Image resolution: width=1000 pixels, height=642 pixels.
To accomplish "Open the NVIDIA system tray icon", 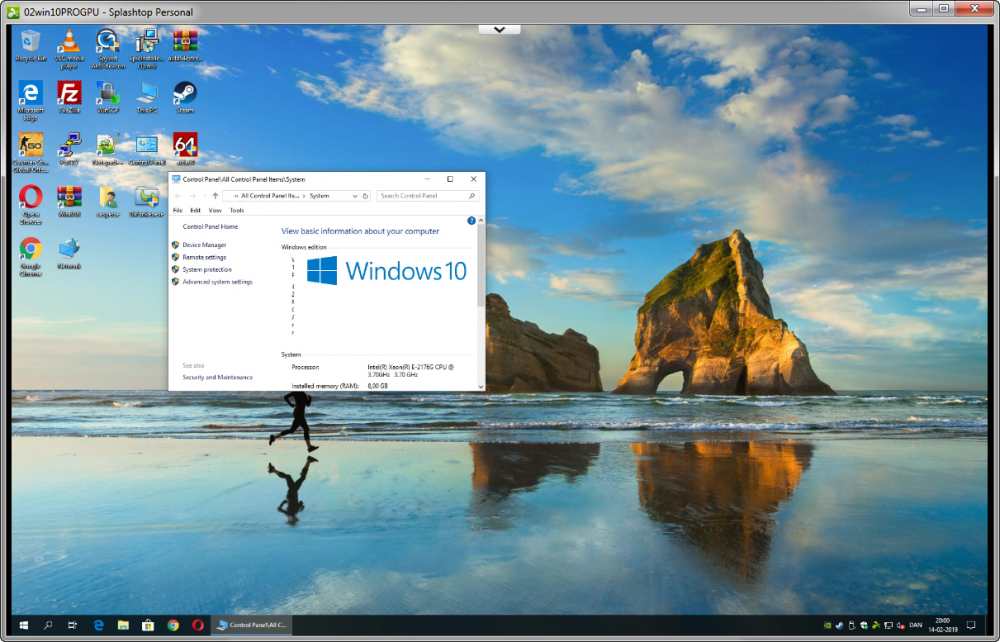I will (827, 625).
